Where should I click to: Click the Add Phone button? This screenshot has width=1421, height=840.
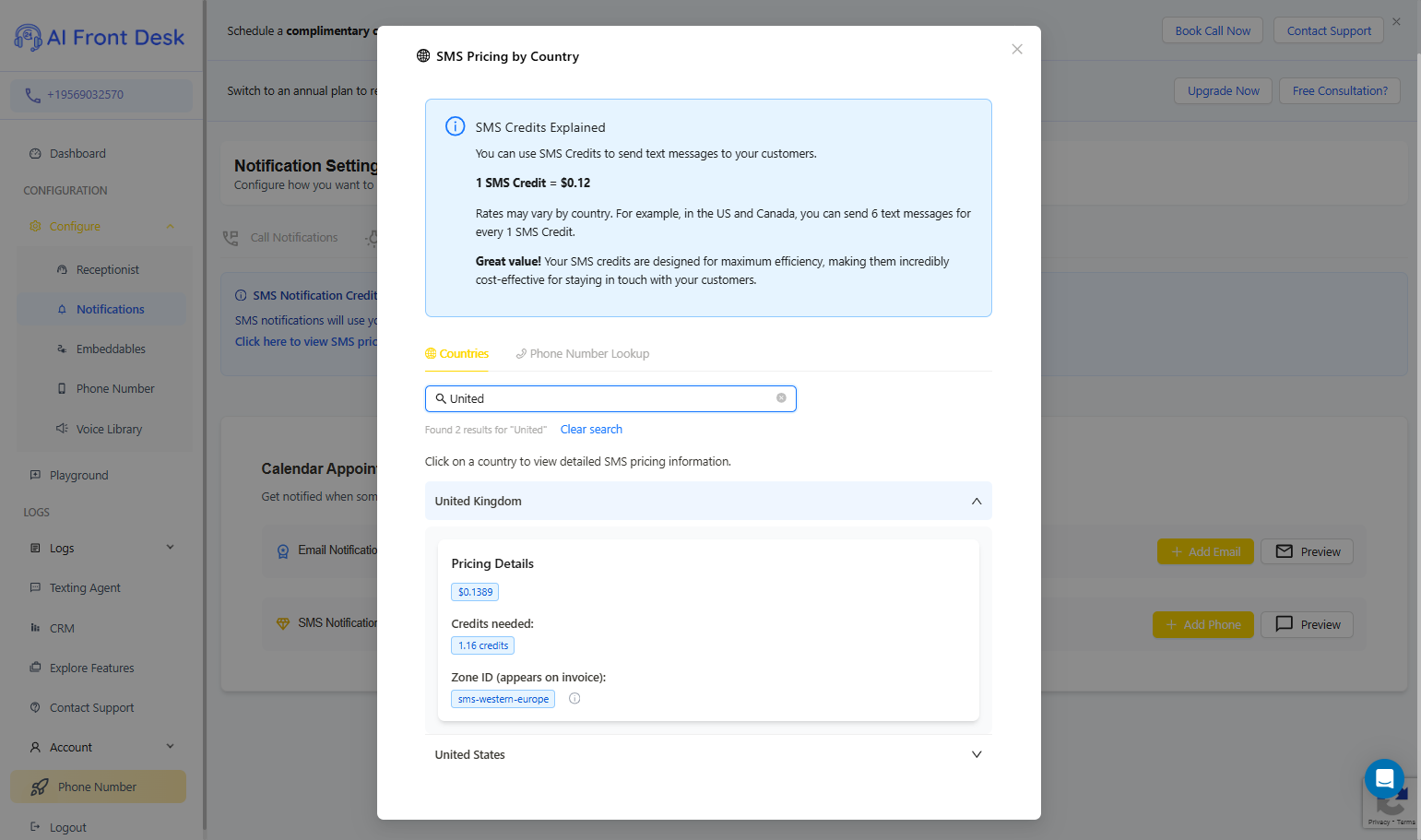point(1203,624)
